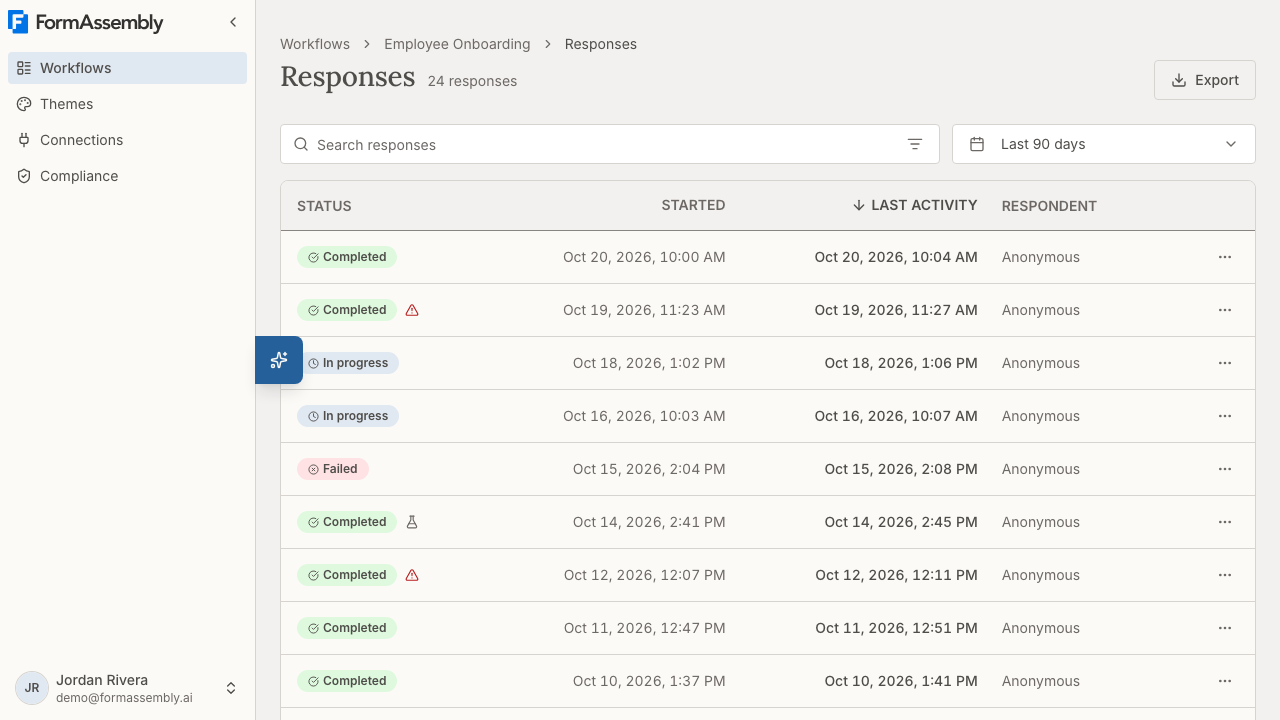Open row actions for Oct 11 response

pyautogui.click(x=1225, y=628)
